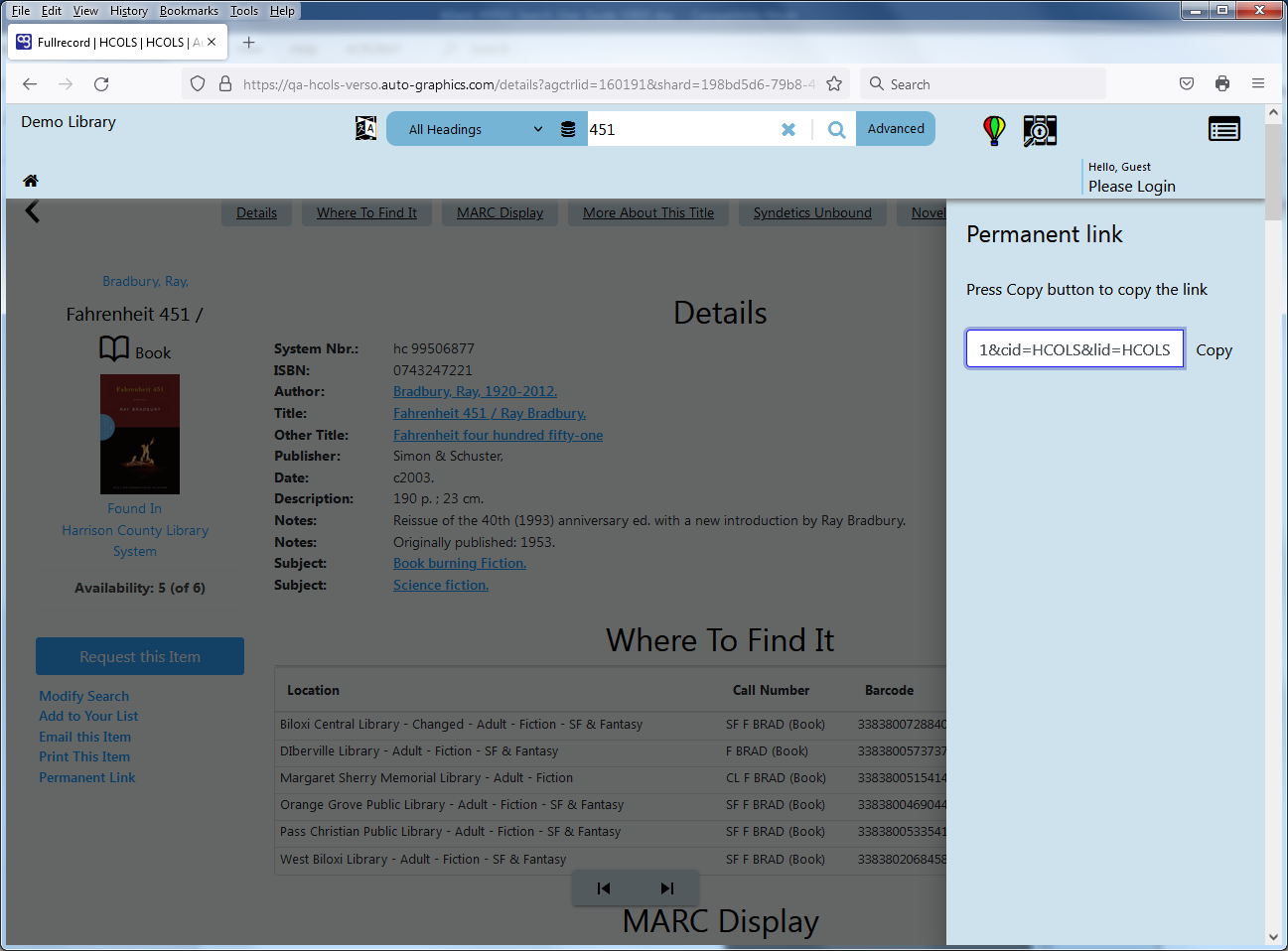The width and height of the screenshot is (1288, 951).
Task: Open Pocket save icon
Action: click(1187, 83)
